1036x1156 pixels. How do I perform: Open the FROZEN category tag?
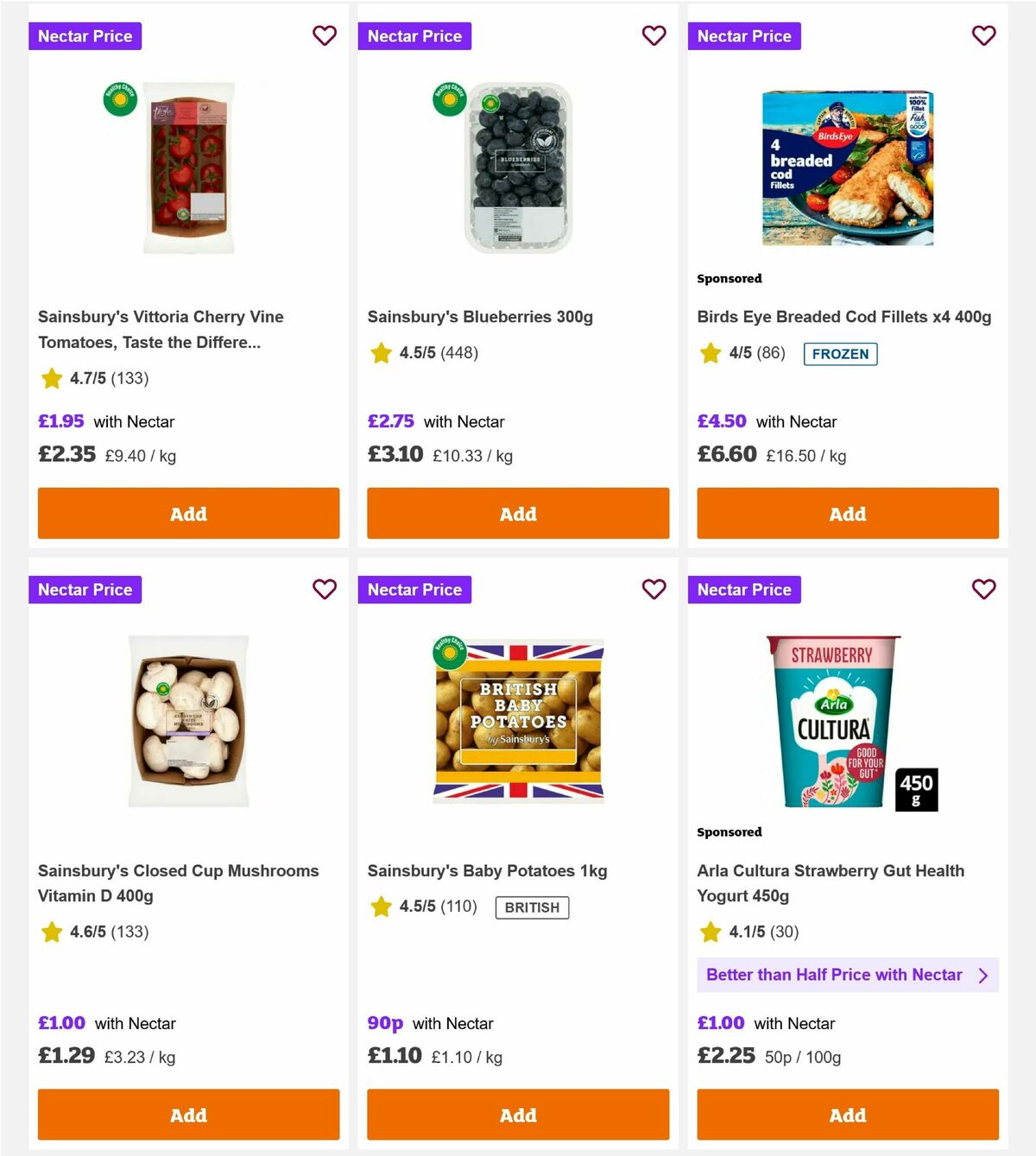[840, 354]
